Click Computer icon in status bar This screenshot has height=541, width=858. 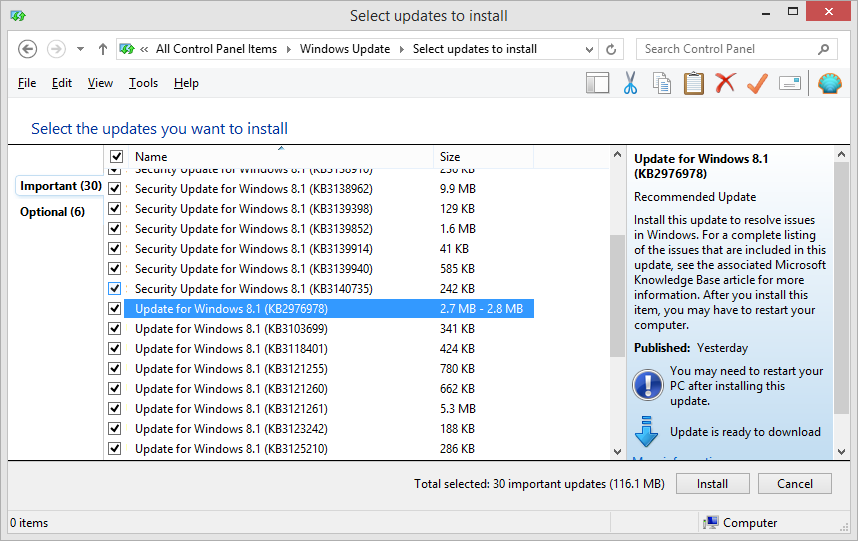coord(711,523)
